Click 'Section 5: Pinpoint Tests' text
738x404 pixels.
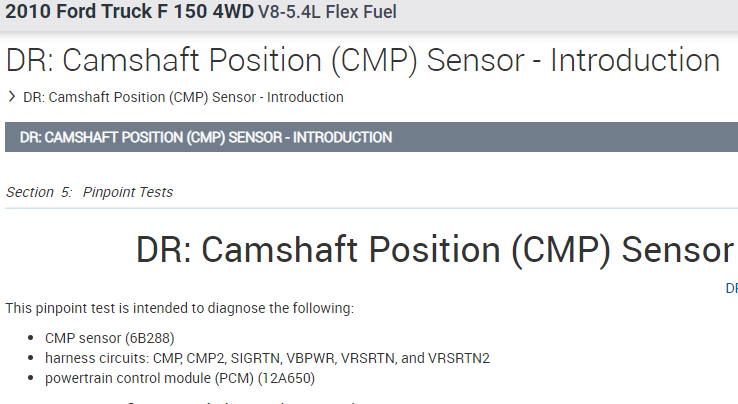click(x=89, y=192)
